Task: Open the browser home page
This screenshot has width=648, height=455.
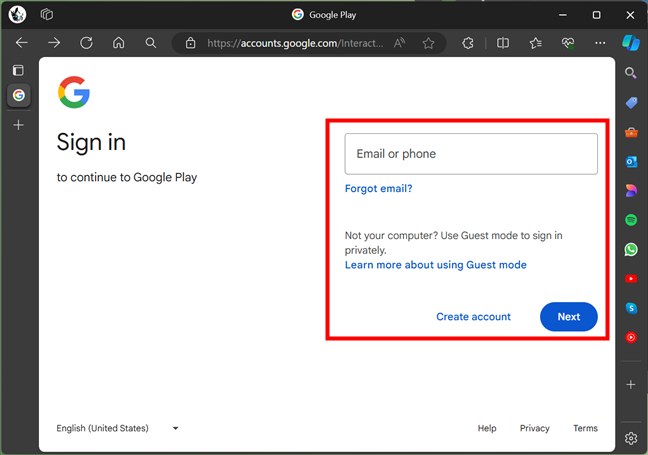Action: pos(119,43)
